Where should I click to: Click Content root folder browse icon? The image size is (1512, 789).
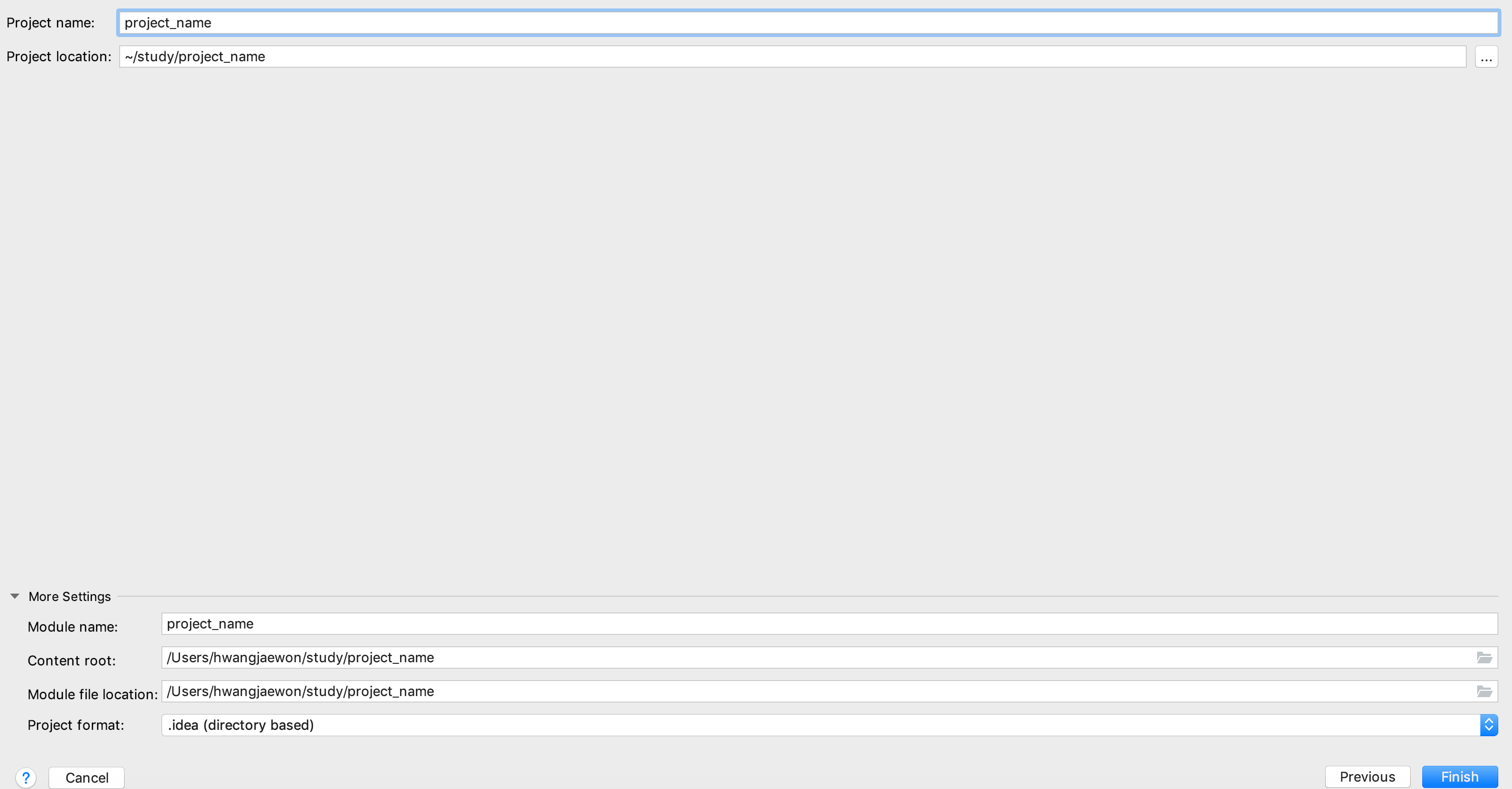pyautogui.click(x=1484, y=657)
